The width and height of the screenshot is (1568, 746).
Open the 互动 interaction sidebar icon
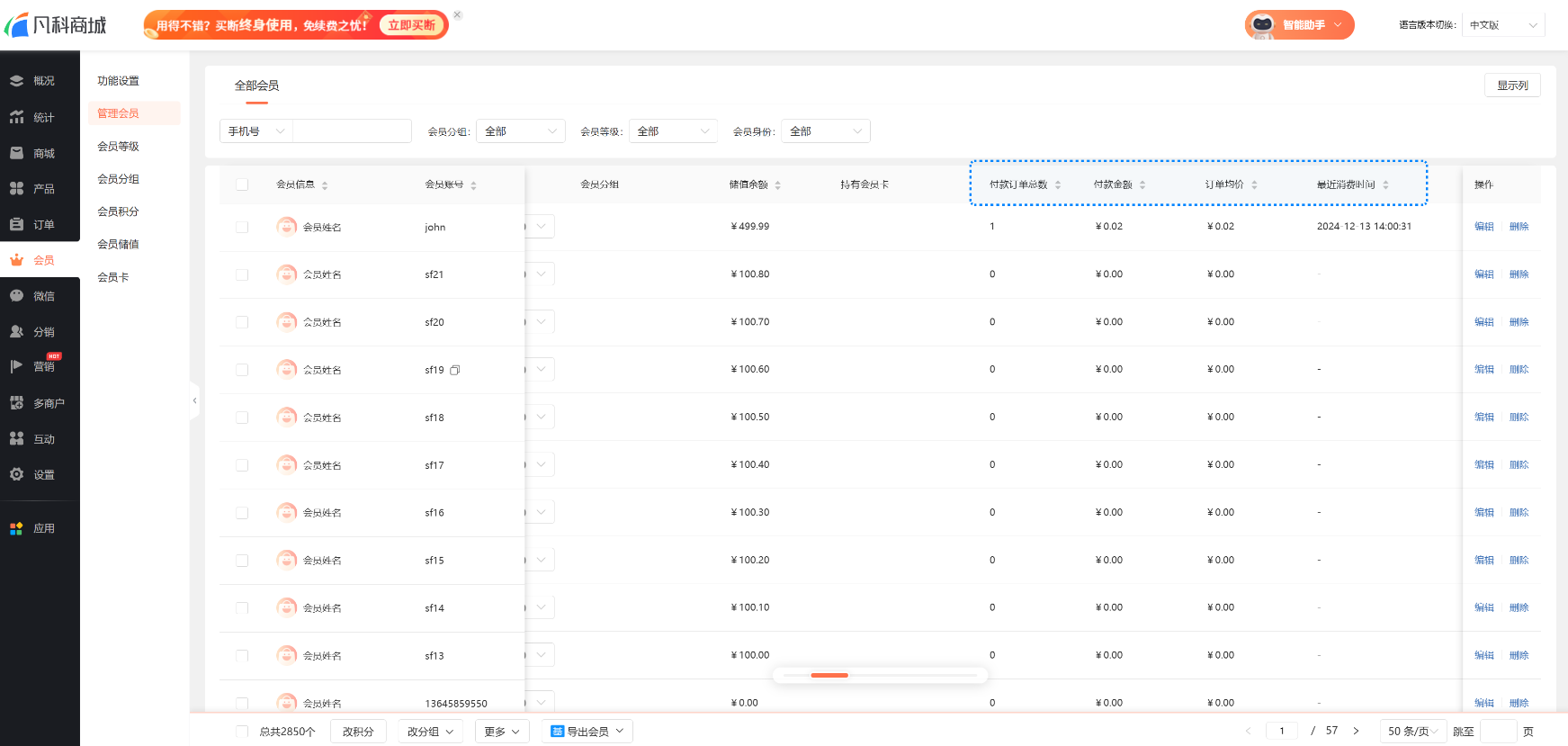(x=16, y=438)
